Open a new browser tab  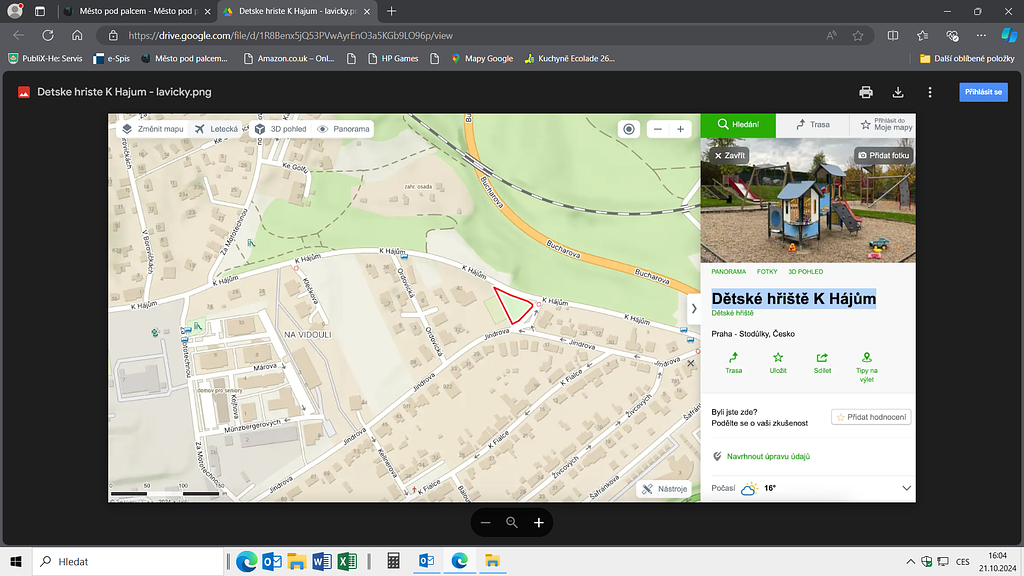pos(391,11)
